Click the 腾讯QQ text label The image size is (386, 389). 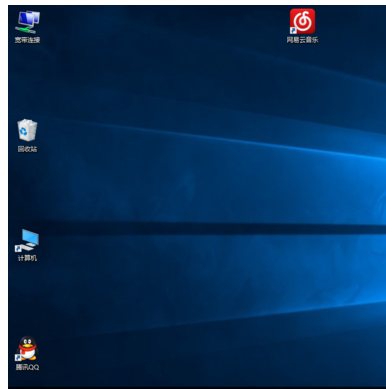coord(27,367)
